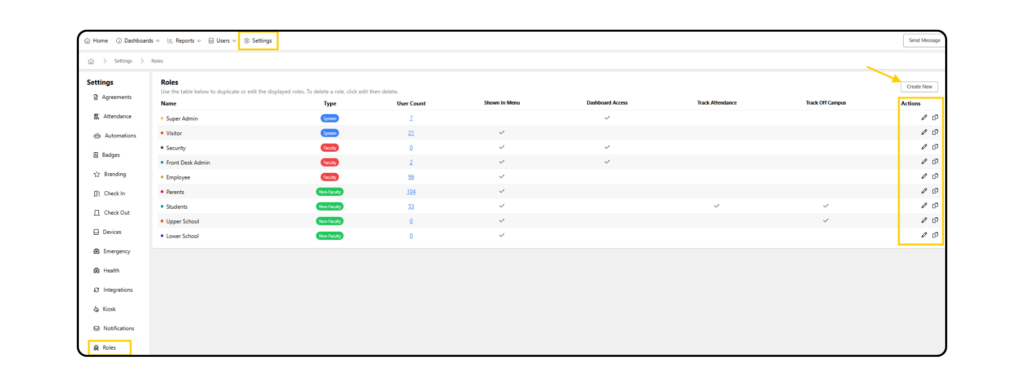Open Automations in the Settings sidebar
This screenshot has width=1024, height=386.
(x=115, y=136)
